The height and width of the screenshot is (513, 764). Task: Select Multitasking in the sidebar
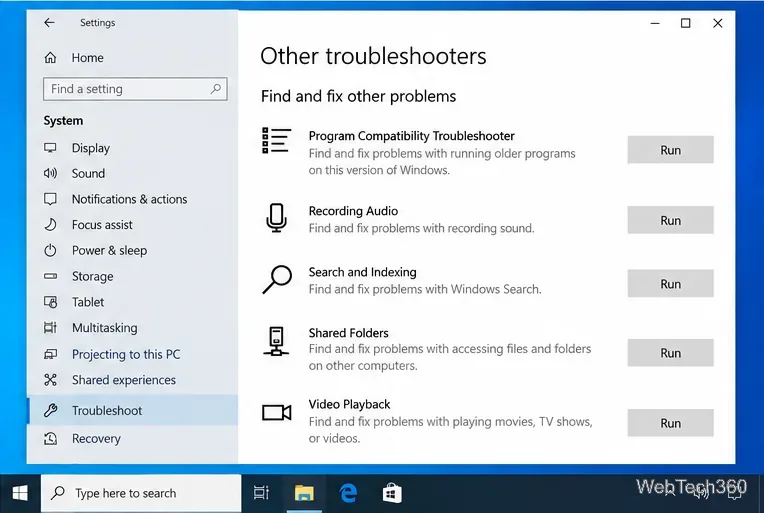(x=104, y=328)
